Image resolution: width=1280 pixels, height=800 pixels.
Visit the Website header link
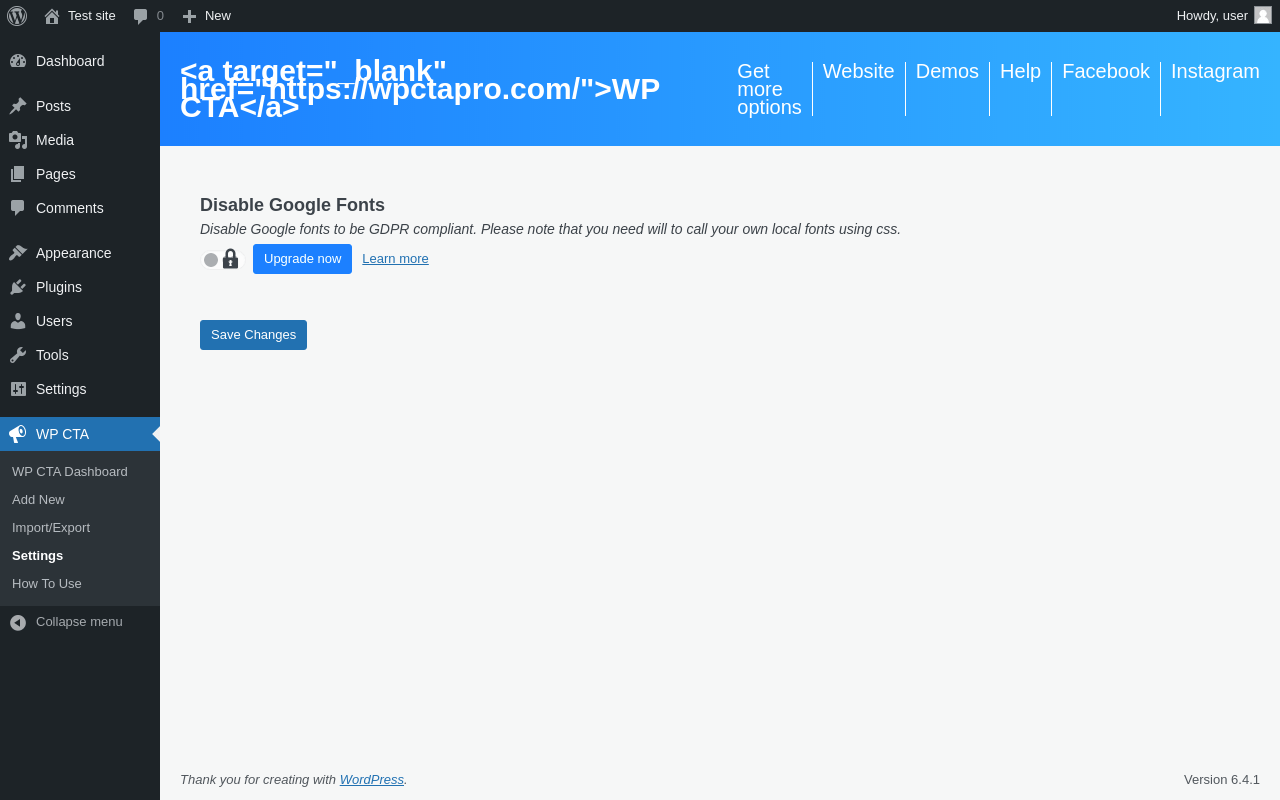pos(859,71)
